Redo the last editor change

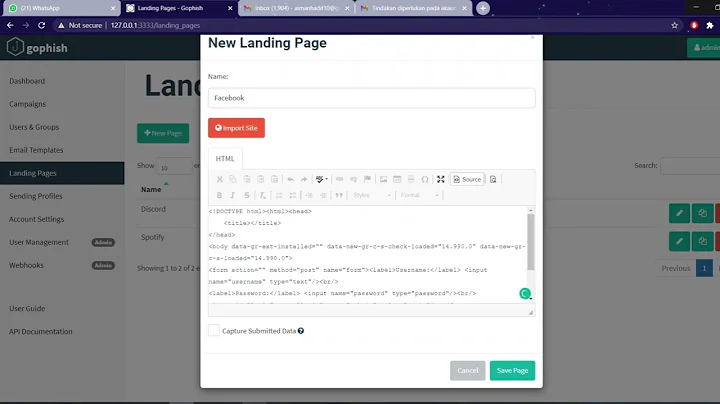click(x=304, y=180)
